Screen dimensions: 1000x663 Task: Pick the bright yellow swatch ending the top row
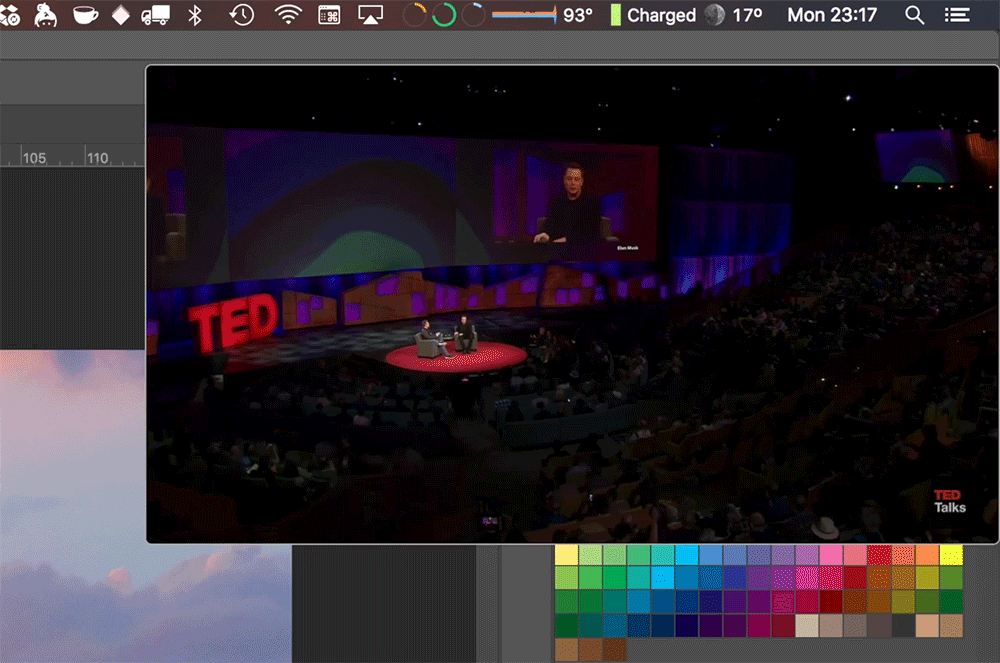951,555
